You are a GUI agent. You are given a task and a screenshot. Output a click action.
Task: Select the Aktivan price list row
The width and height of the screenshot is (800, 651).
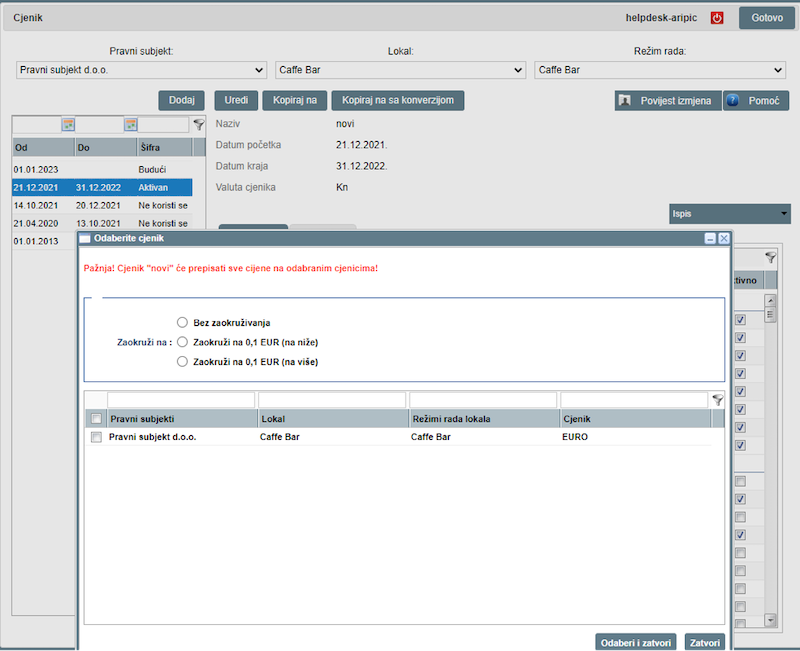point(101,187)
